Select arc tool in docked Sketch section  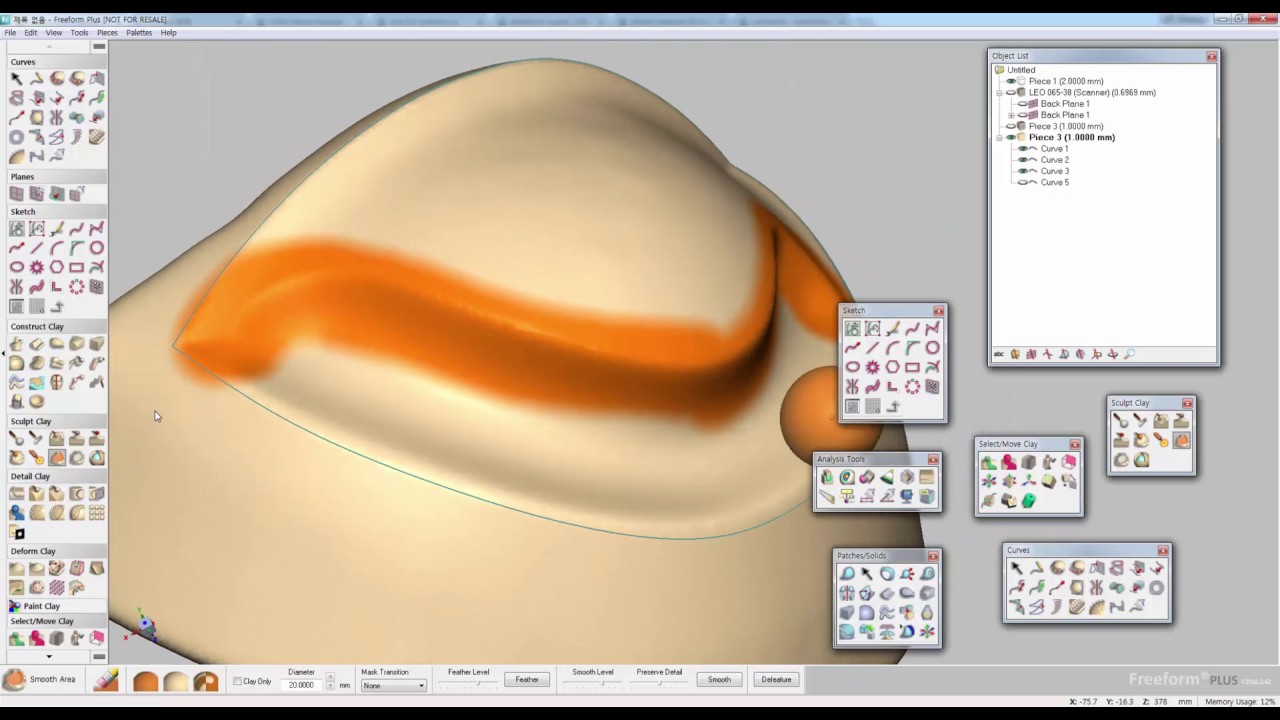[x=57, y=247]
